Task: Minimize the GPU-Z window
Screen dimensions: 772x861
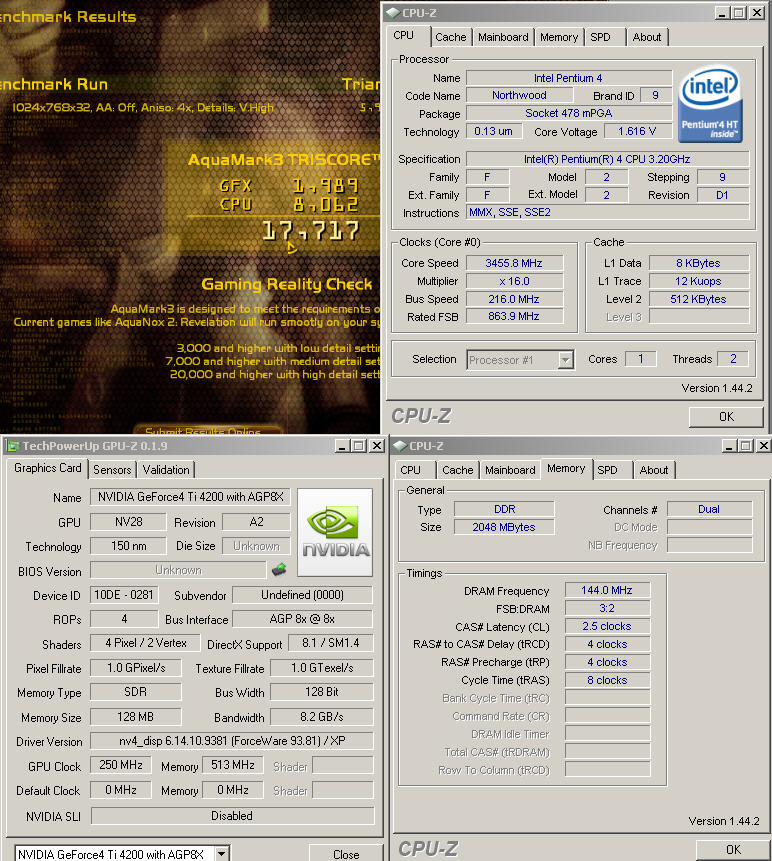Action: click(342, 446)
